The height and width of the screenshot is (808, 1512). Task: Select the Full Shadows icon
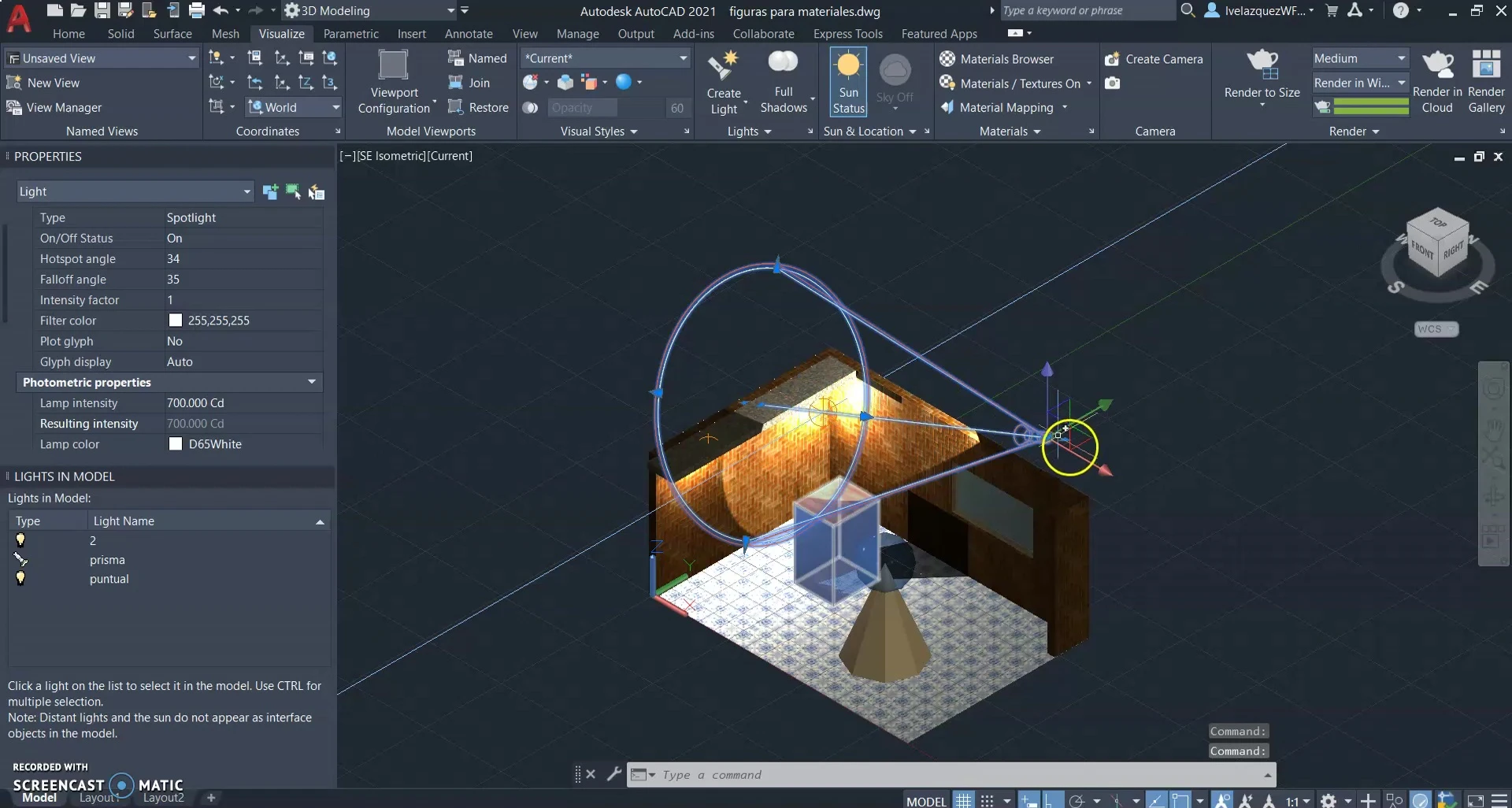[x=783, y=63]
